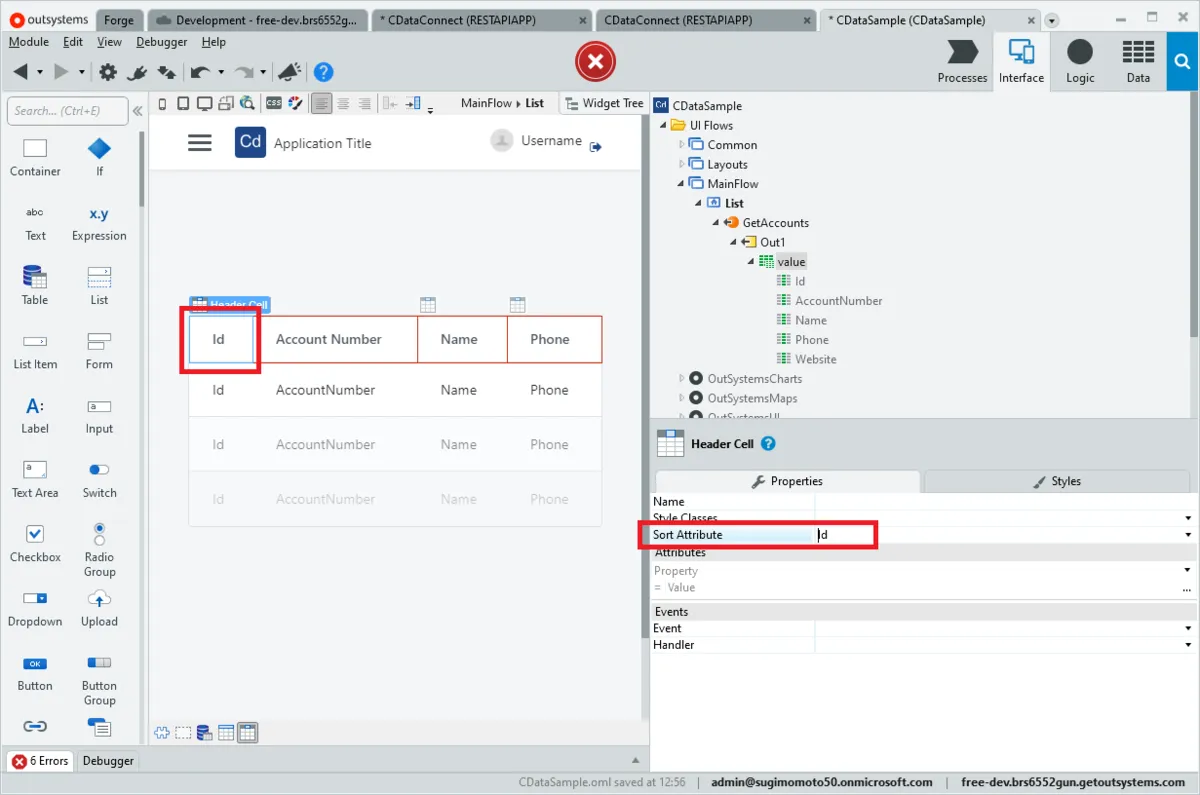Open the color palette styles icon

(x=295, y=103)
